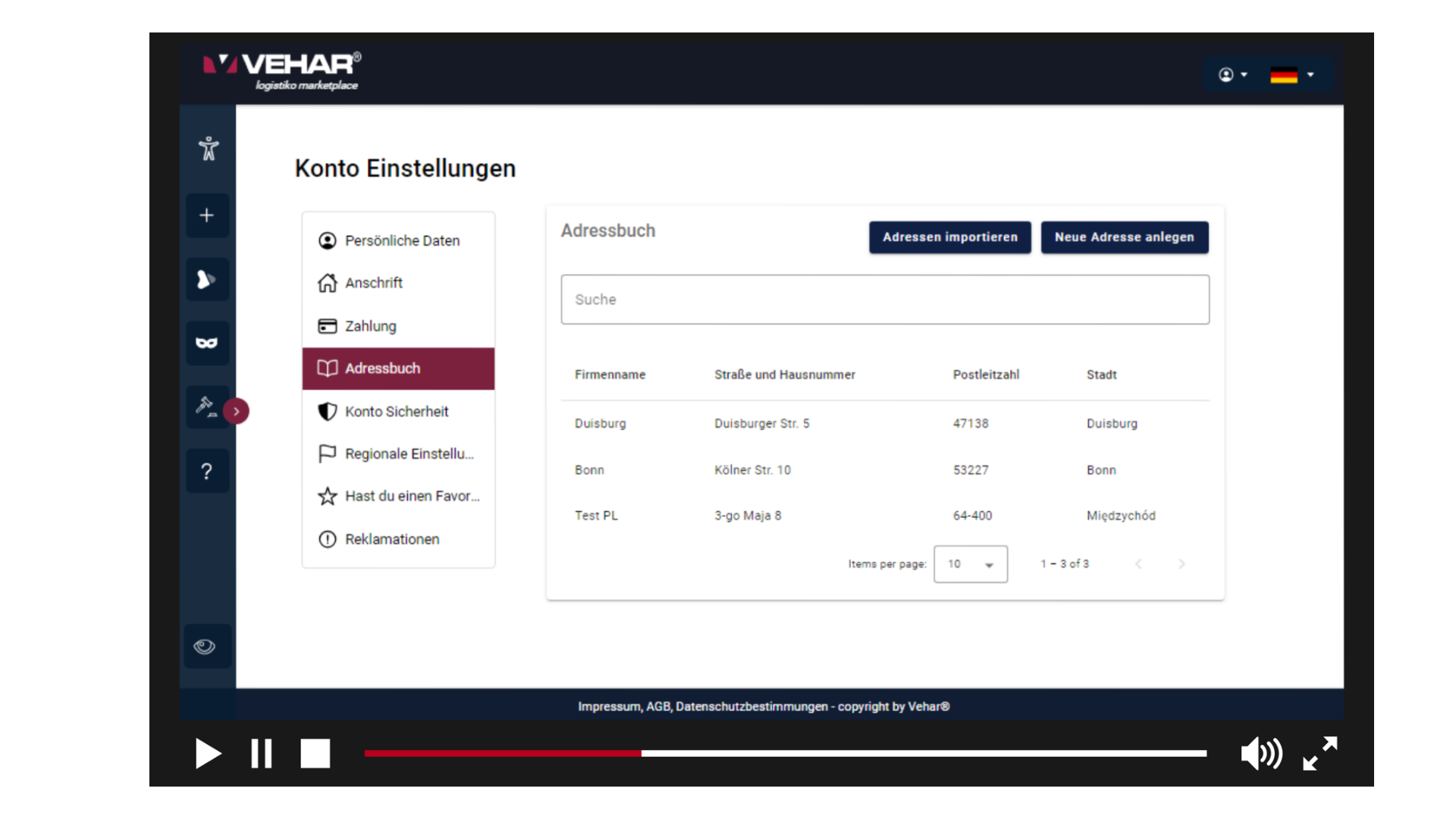Click the accessibility figure icon in sidebar
Screen dimensions: 1456x819
click(x=208, y=149)
